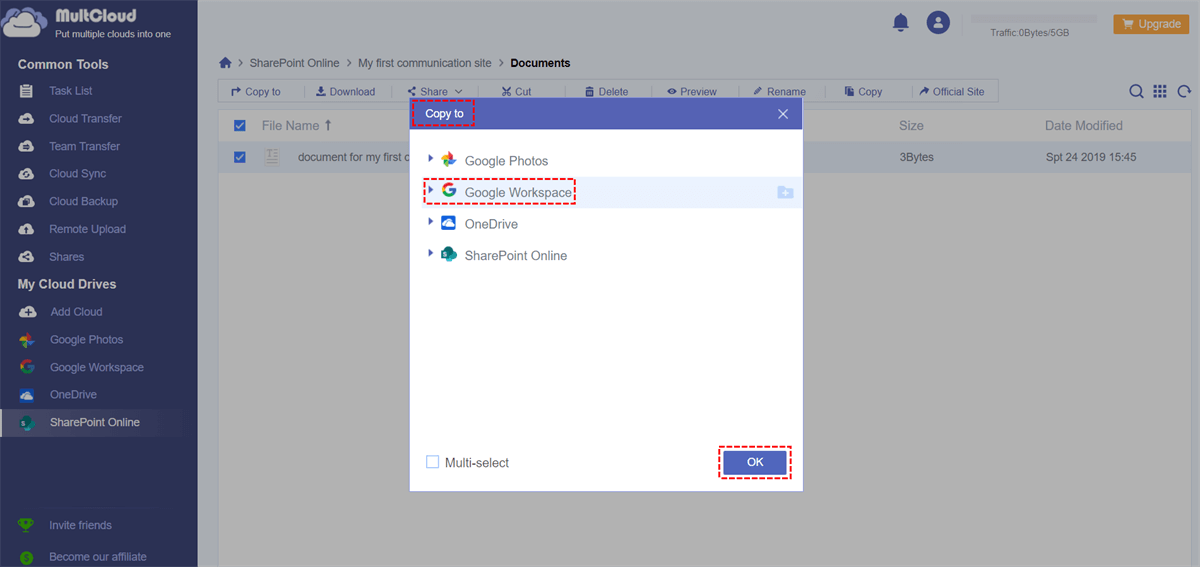This screenshot has height=567, width=1200.
Task: Click the Cloud Transfer icon
Action: [27, 118]
